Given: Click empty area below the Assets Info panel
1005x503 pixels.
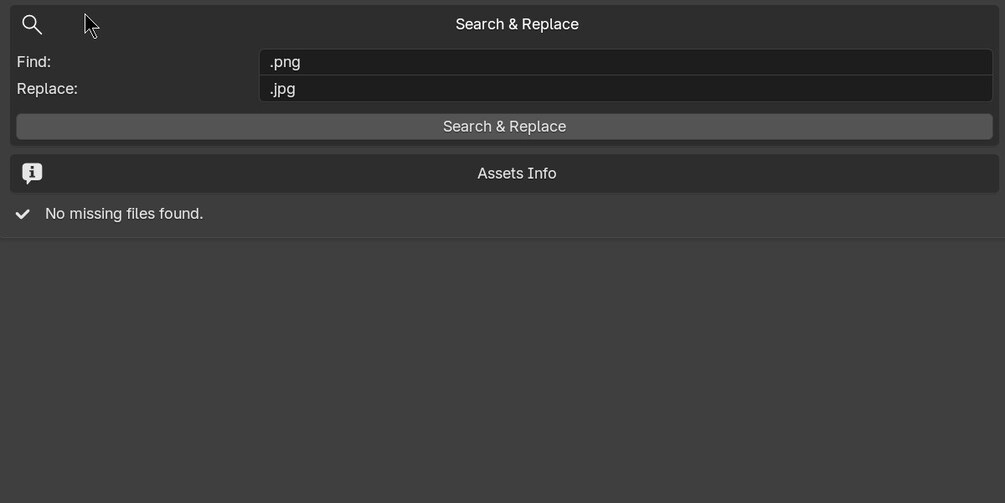Looking at the screenshot, I should [x=502, y=370].
